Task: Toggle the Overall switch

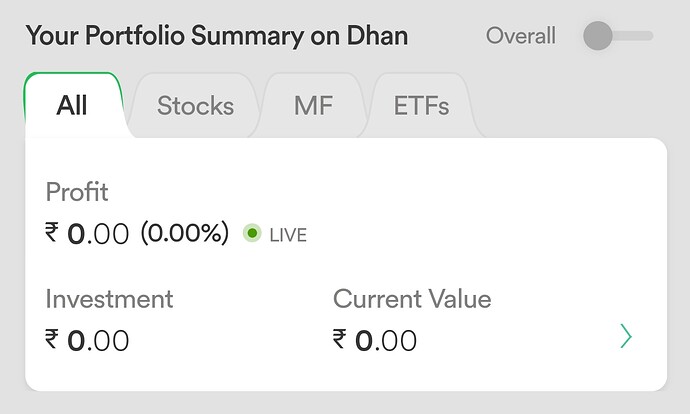Action: [x=618, y=36]
